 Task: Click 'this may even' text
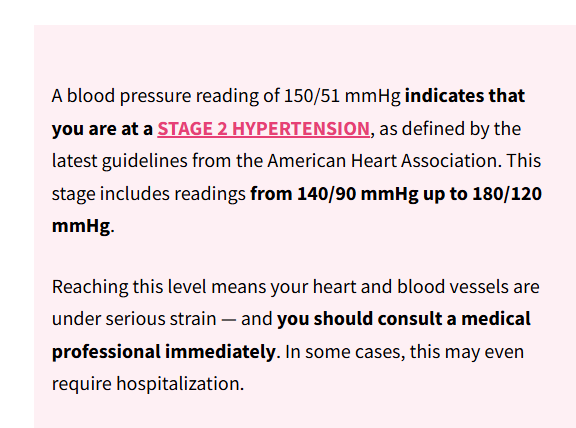(467, 352)
